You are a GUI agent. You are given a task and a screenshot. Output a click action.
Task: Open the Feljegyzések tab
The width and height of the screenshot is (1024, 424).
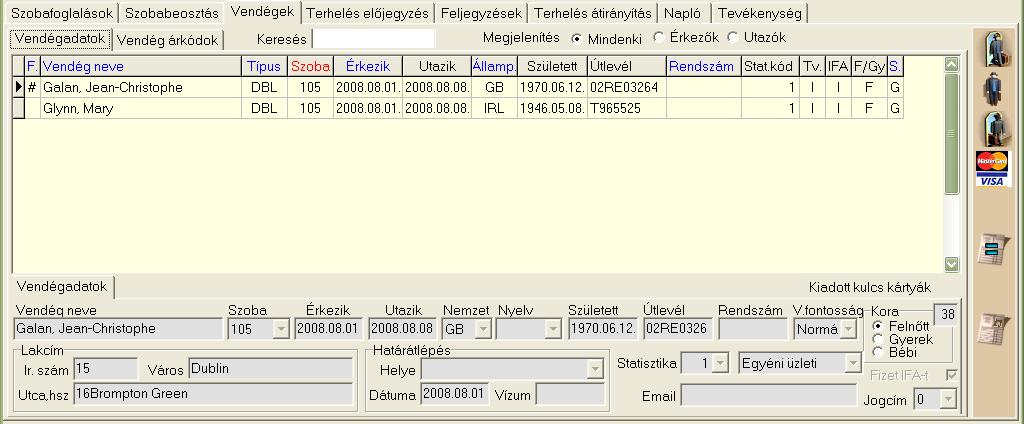pos(481,12)
